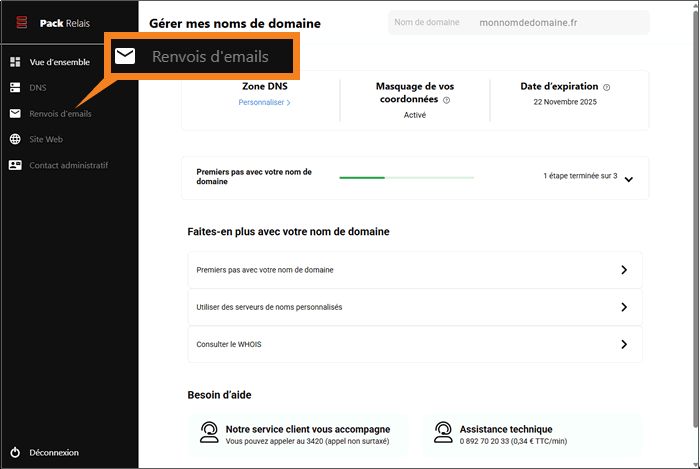Viewport: 700px width, 469px height.
Task: Click the DNS server icon in sidebar
Action: pos(15,87)
